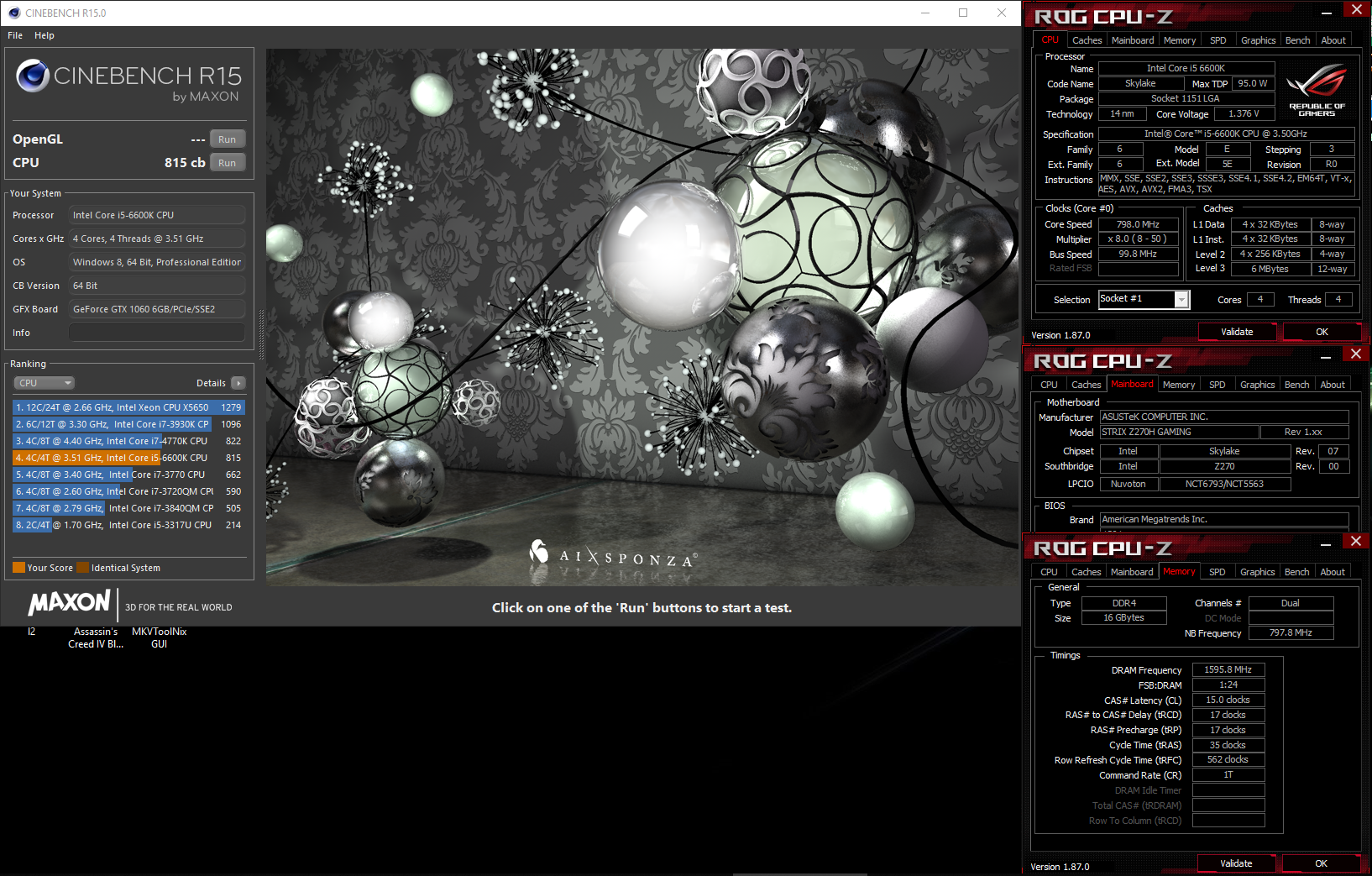Open the CPU ranking type dropdown
The width and height of the screenshot is (1372, 876).
pyautogui.click(x=45, y=383)
